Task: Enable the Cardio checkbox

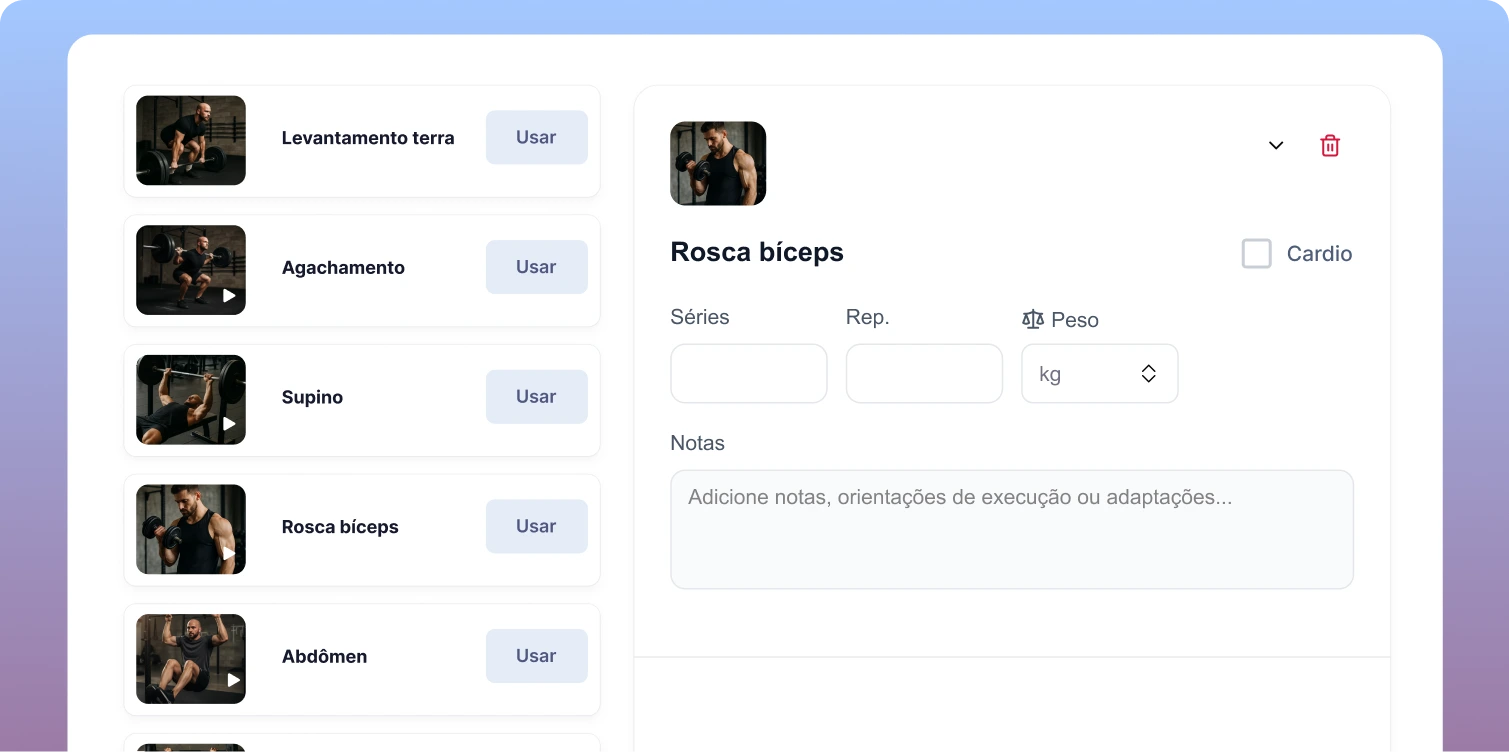Action: click(1256, 254)
